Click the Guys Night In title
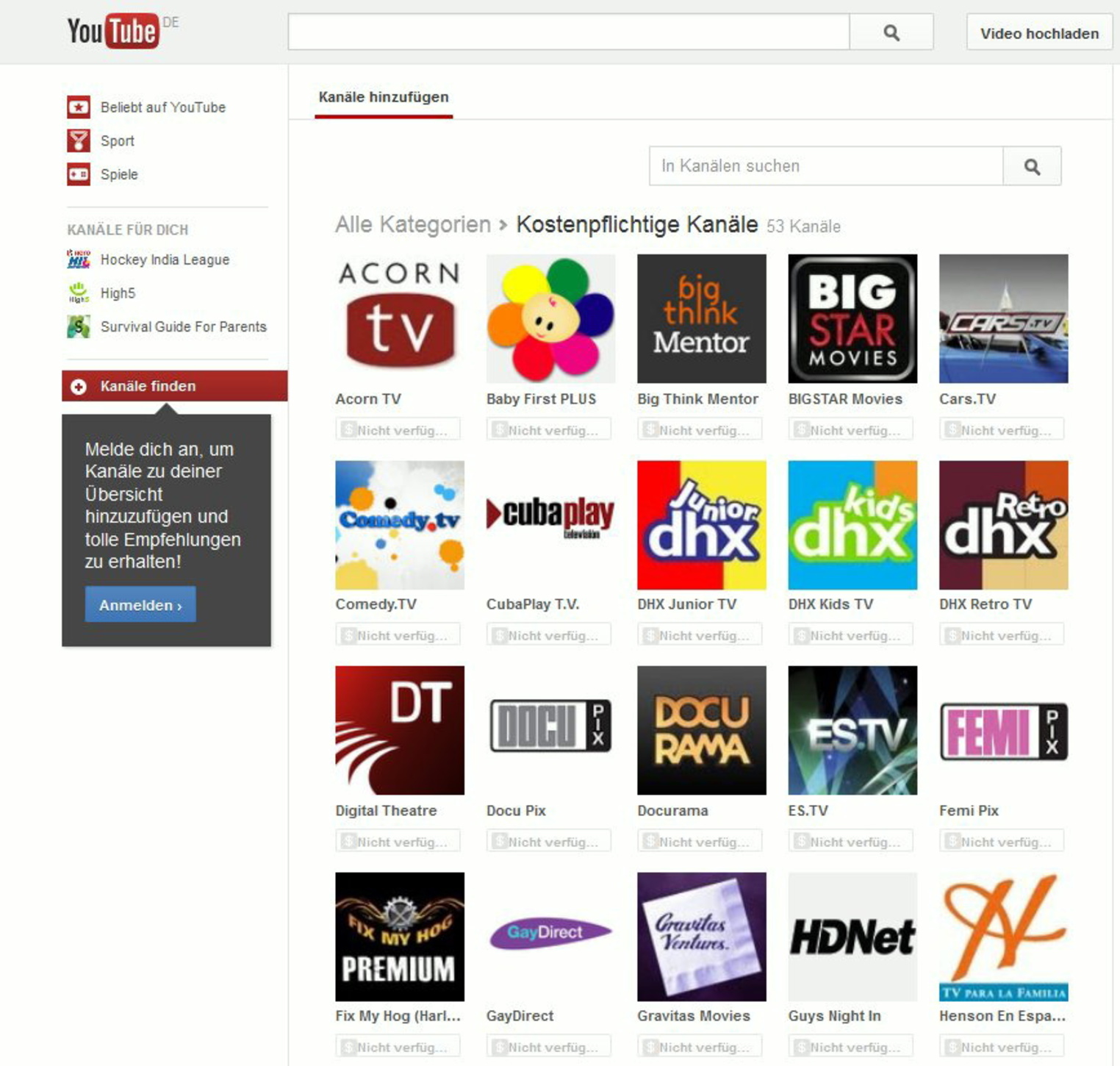The width and height of the screenshot is (1120, 1066). point(834,1016)
